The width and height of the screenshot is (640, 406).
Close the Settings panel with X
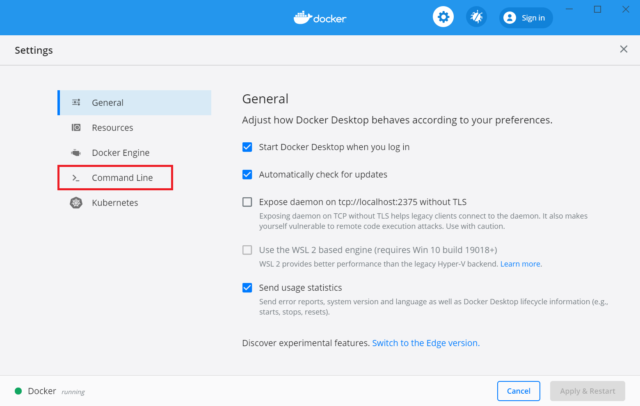click(x=623, y=49)
